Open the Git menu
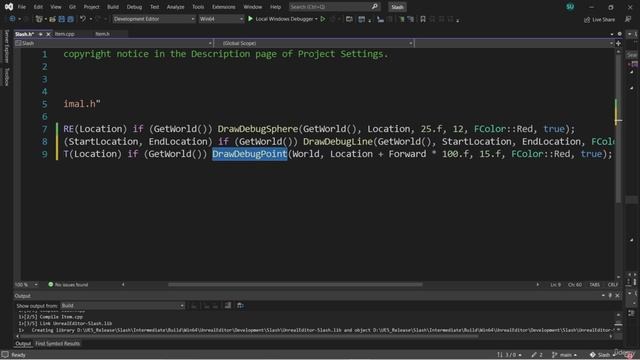This screenshot has width=640, height=360. tap(72, 7)
